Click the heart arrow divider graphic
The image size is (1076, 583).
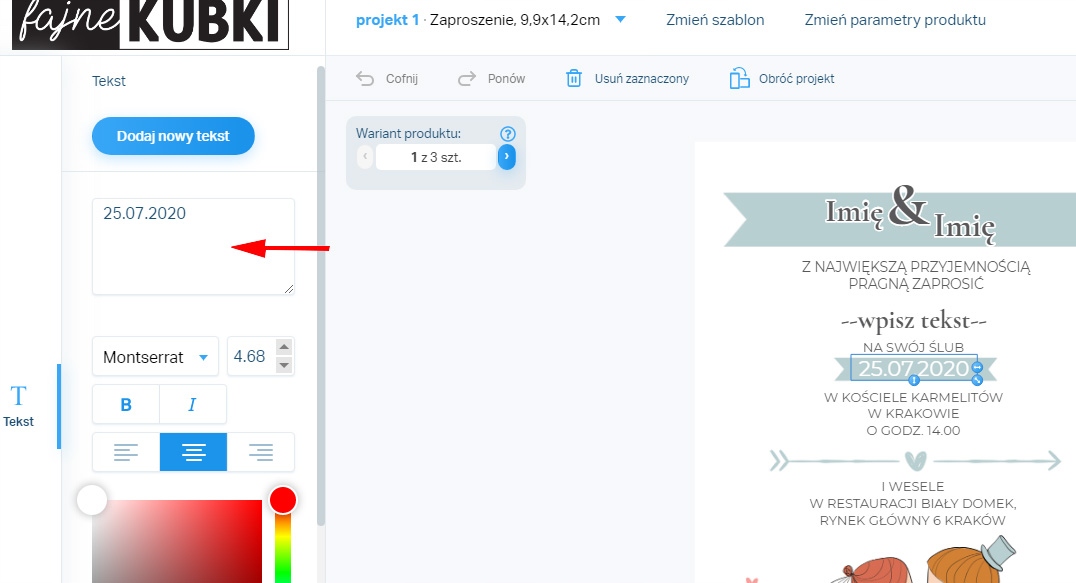pyautogui.click(x=915, y=460)
